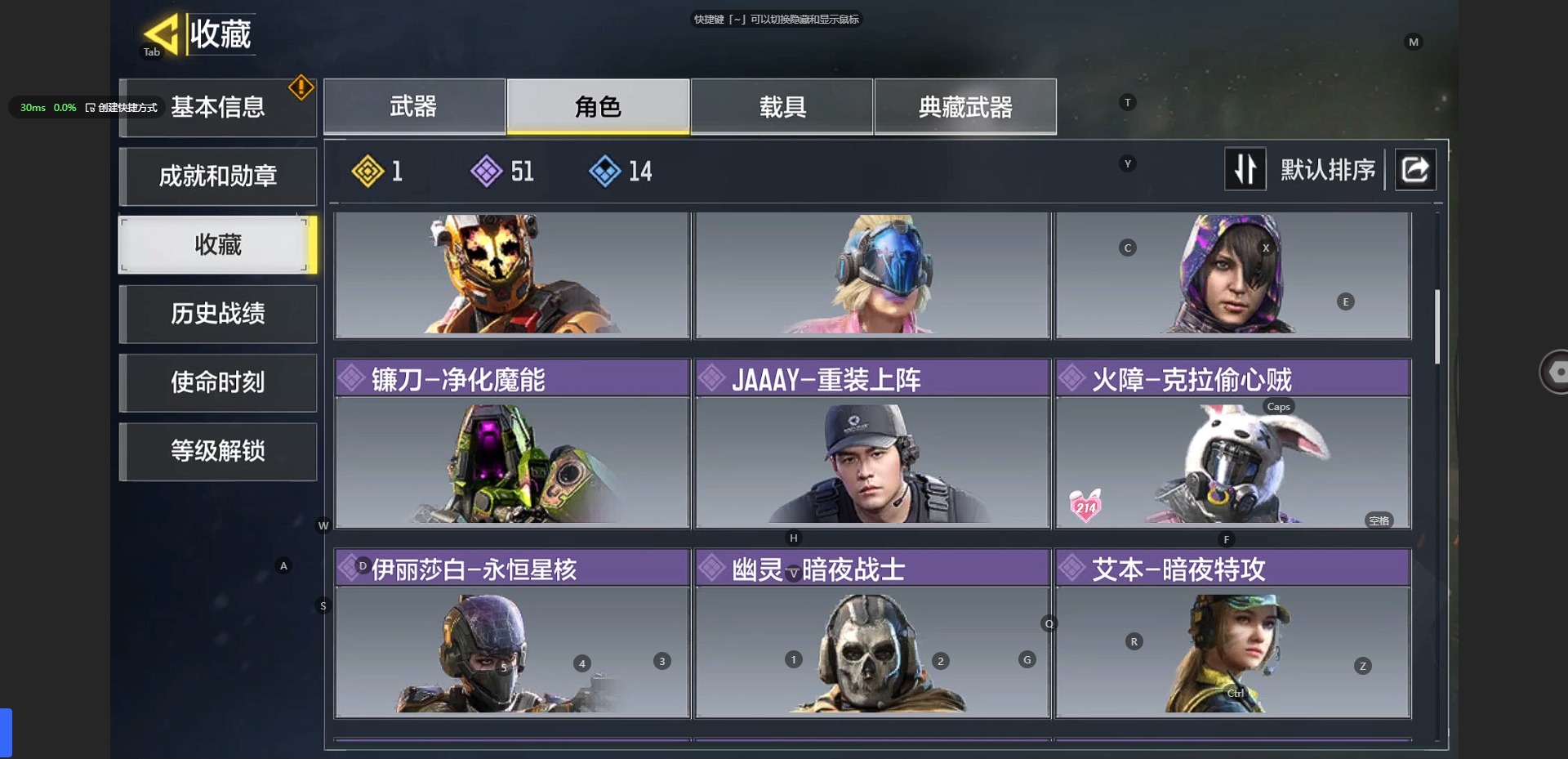Click the floating record button at right edge
This screenshot has height=759, width=1568.
click(x=1553, y=372)
